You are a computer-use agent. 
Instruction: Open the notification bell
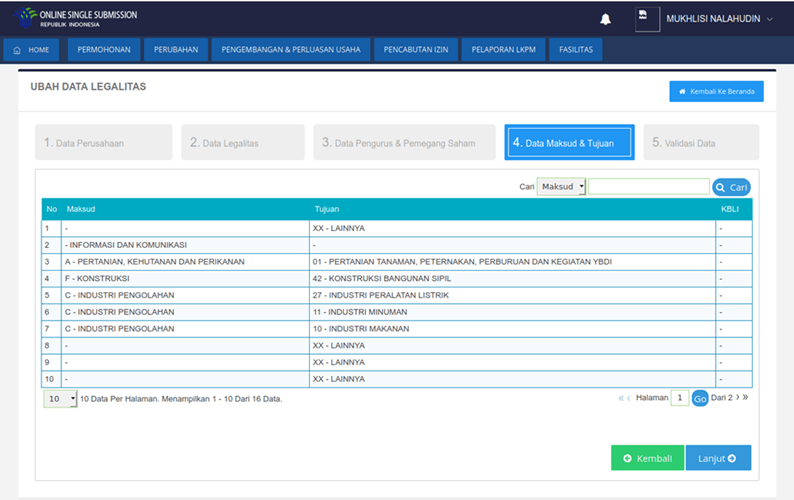pos(605,19)
